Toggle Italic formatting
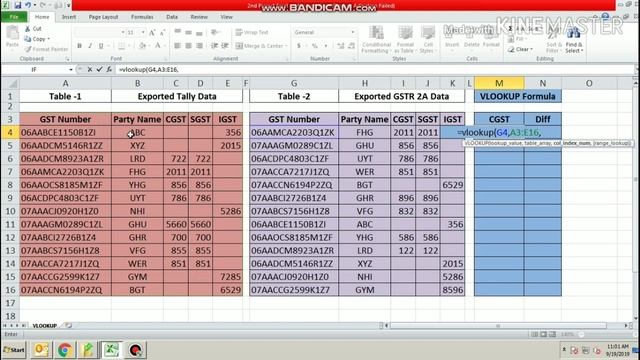Screen dimensions: 640x360 click(x=90, y=46)
